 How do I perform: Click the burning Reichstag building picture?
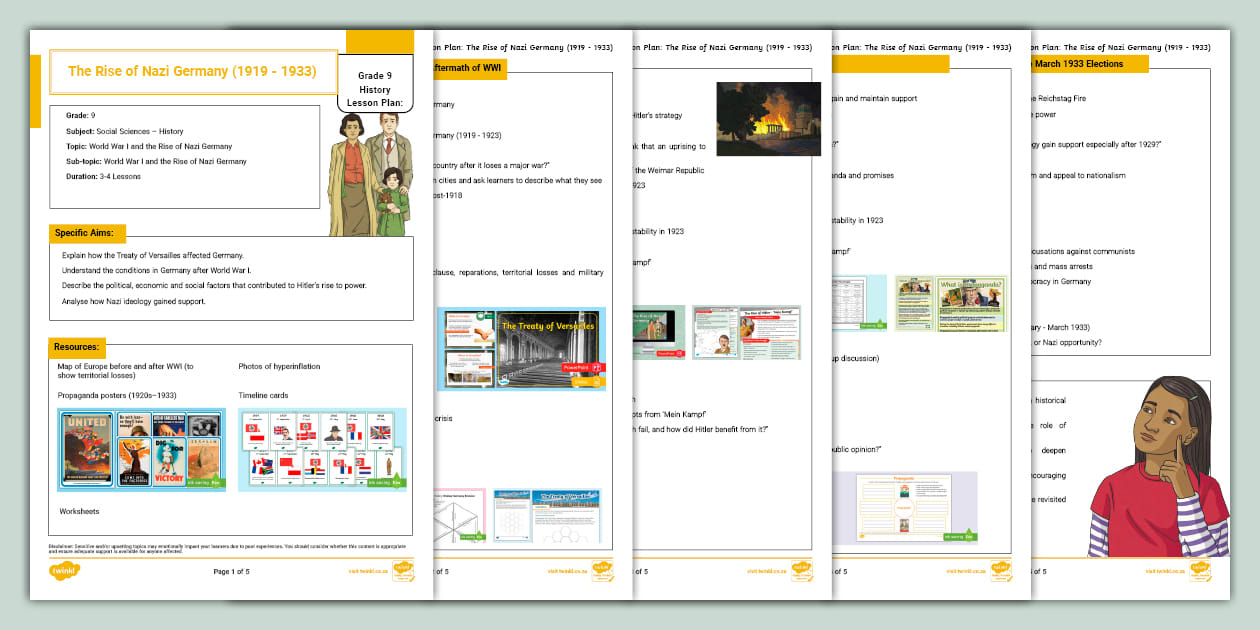coord(768,119)
